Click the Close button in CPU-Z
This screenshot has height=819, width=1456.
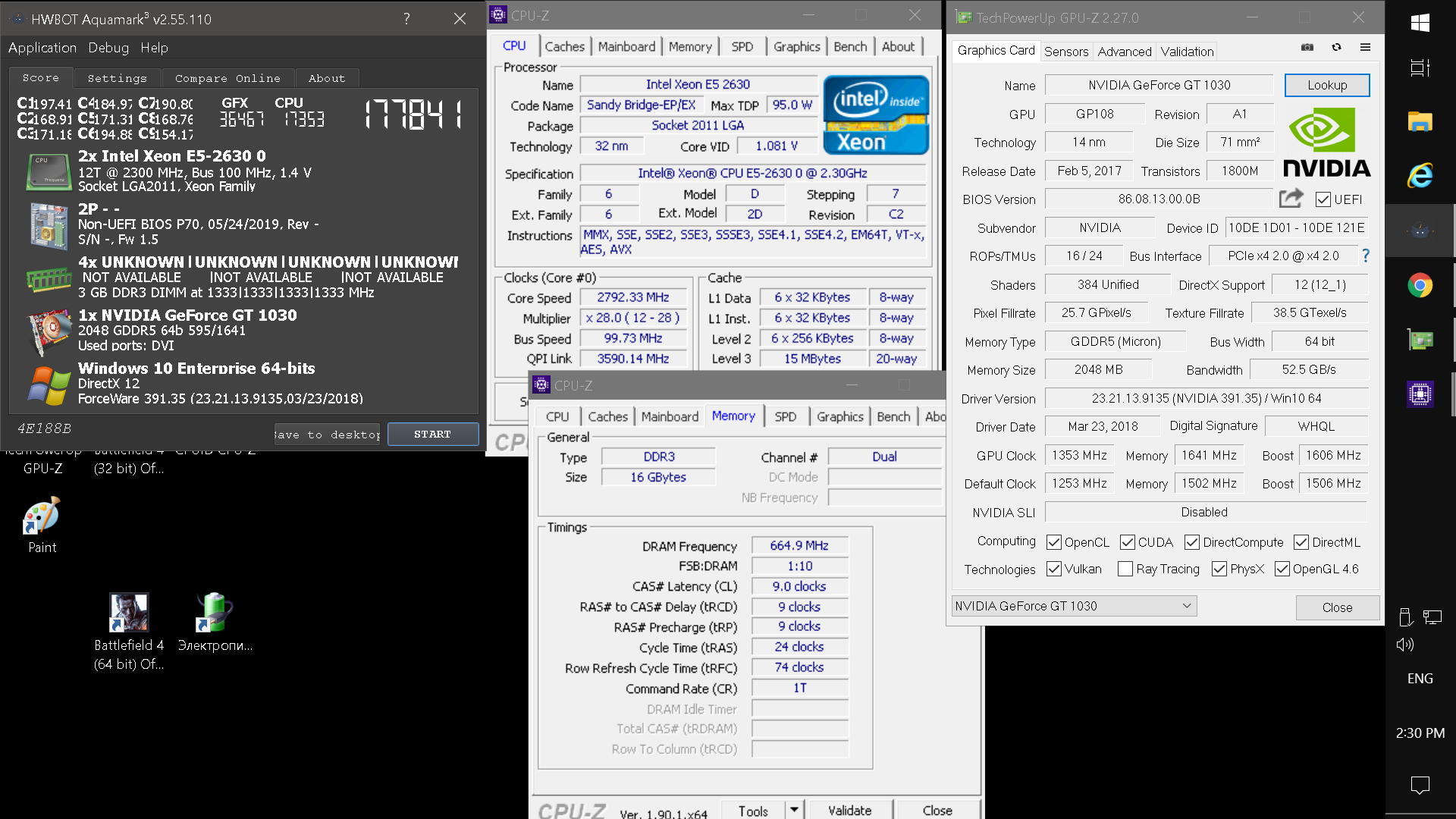(x=937, y=810)
